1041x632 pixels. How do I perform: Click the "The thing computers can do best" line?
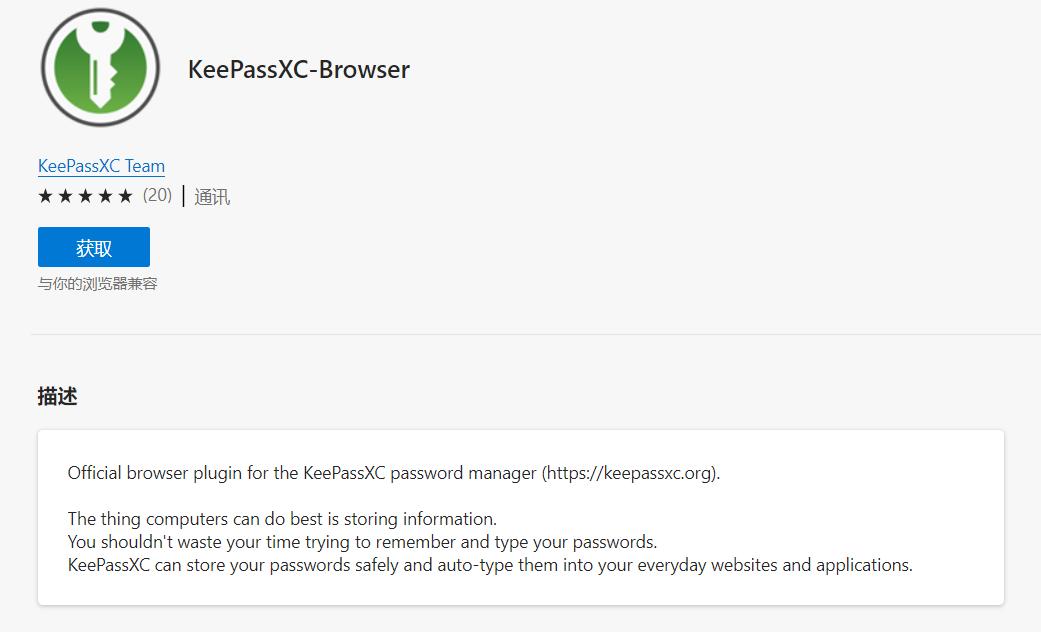282,519
